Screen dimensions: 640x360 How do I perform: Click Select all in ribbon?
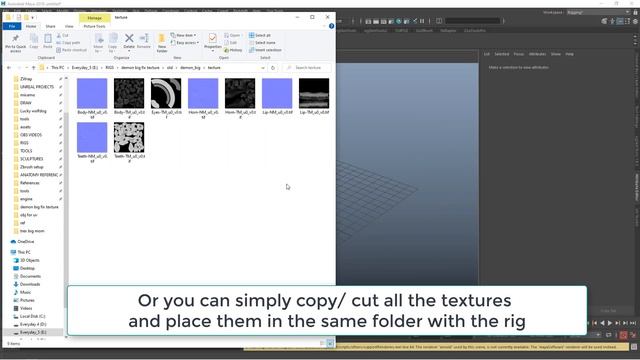click(260, 35)
